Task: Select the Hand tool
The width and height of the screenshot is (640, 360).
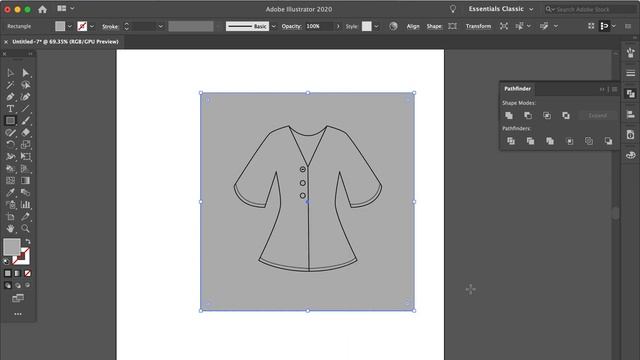Action: (11, 229)
